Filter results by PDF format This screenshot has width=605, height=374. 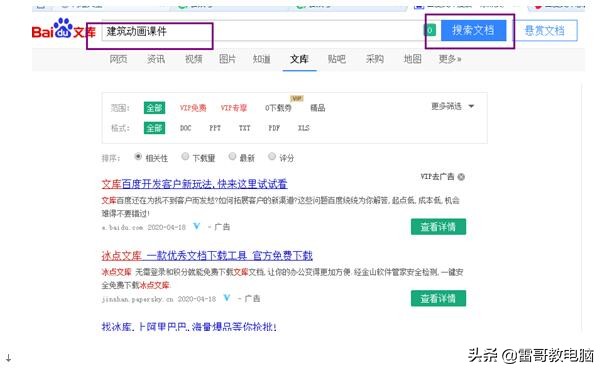tap(274, 128)
